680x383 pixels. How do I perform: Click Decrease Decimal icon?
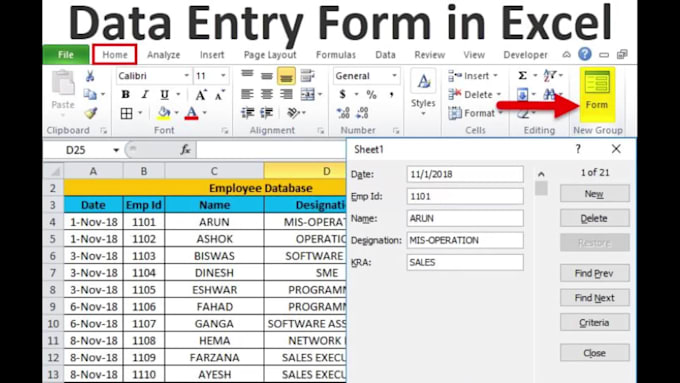(x=363, y=113)
